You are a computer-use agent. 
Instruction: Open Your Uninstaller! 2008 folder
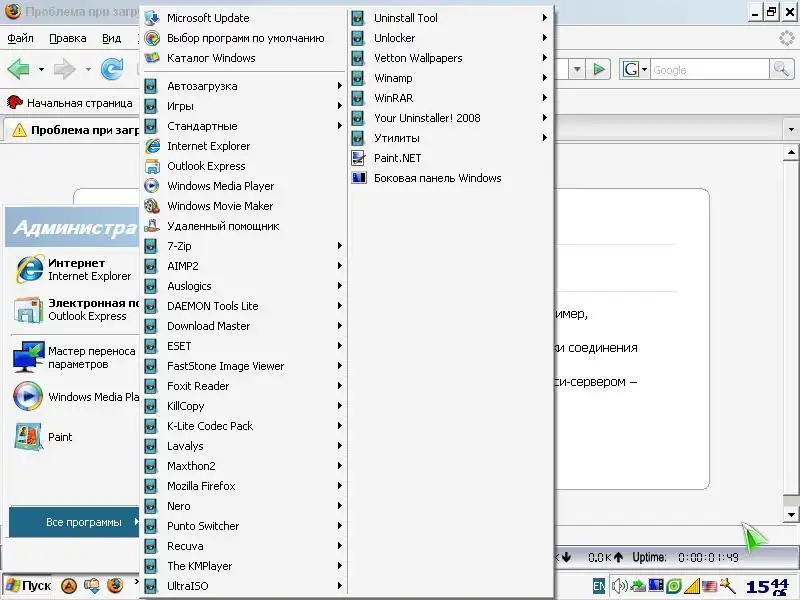click(x=450, y=118)
